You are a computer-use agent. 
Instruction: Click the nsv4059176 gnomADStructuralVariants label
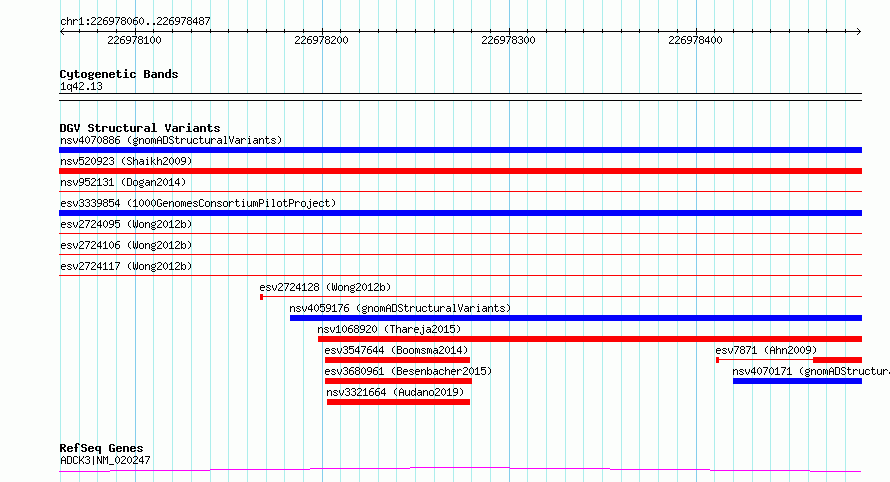tap(400, 308)
